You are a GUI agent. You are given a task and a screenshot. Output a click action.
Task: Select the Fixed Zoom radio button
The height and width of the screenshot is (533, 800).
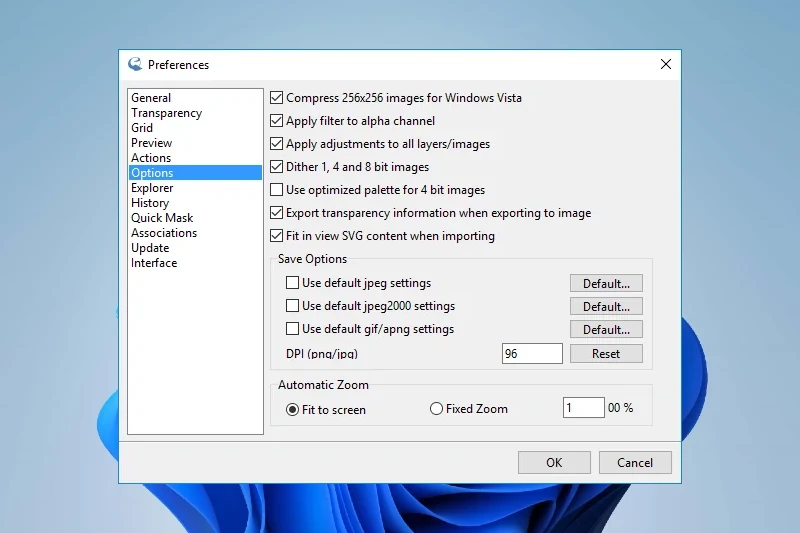point(436,409)
